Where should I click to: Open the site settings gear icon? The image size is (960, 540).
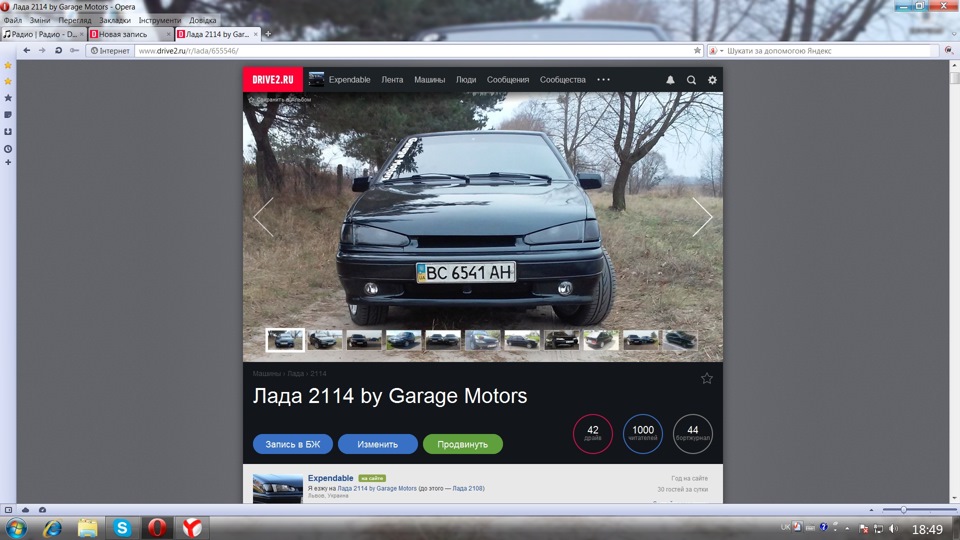[x=712, y=80]
